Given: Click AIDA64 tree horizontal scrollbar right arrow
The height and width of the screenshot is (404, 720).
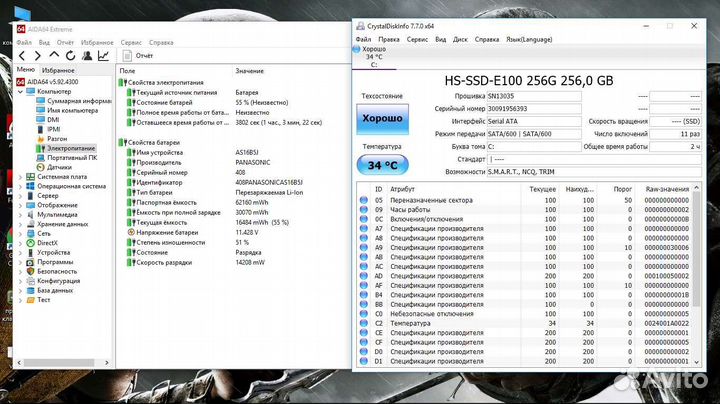Looking at the screenshot, I should click(x=107, y=363).
